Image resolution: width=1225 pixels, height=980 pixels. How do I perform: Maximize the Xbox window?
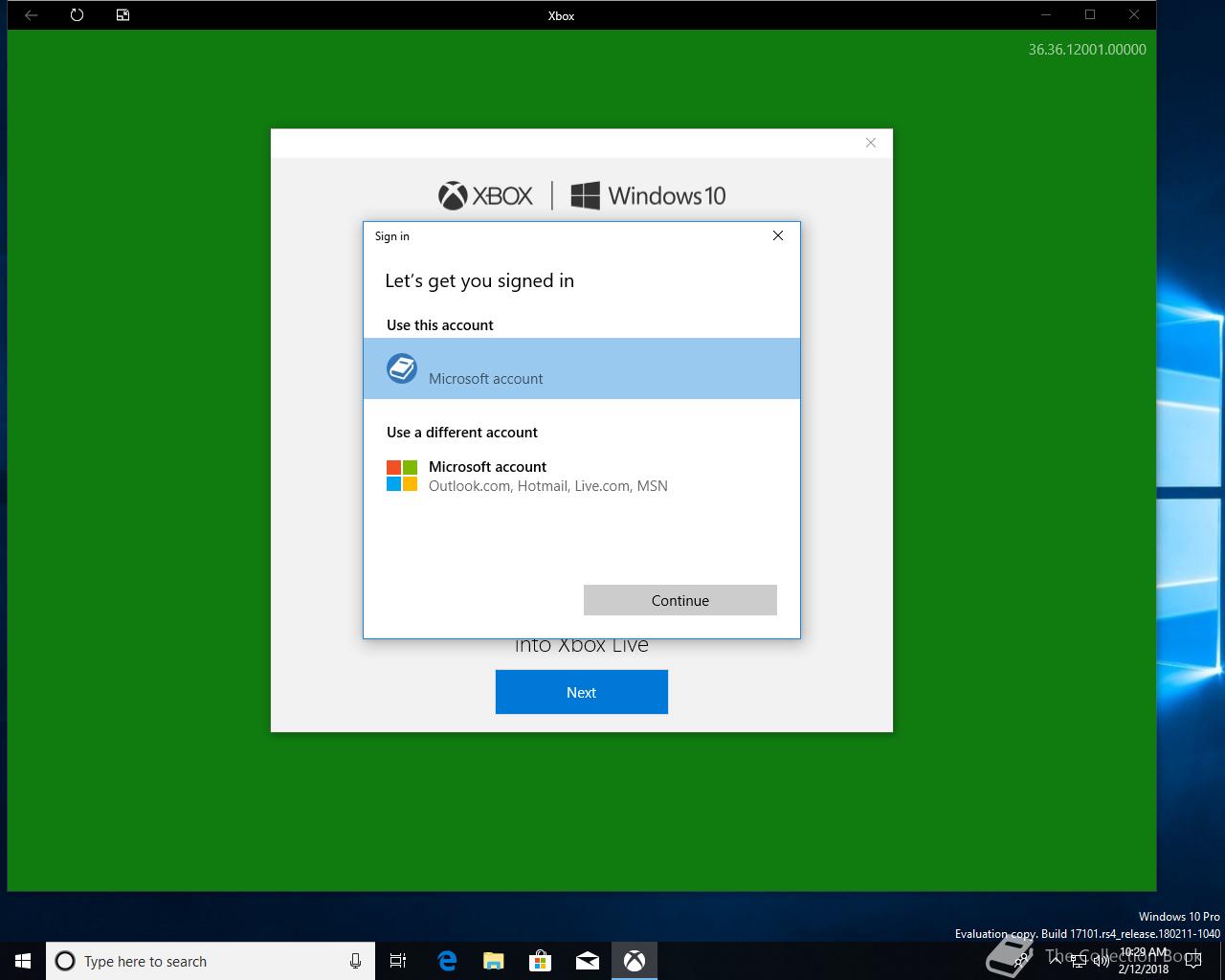1090,15
